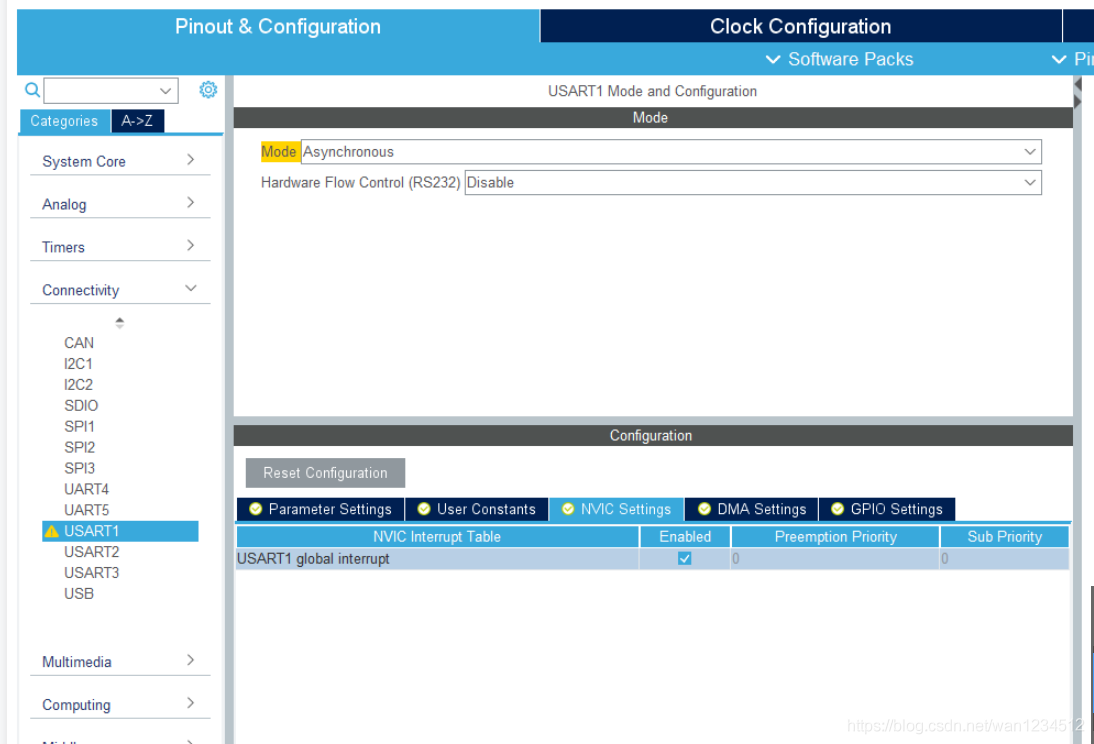The height and width of the screenshot is (744, 1094).
Task: Click the Parameter Settings status check icon
Action: pyautogui.click(x=255, y=509)
